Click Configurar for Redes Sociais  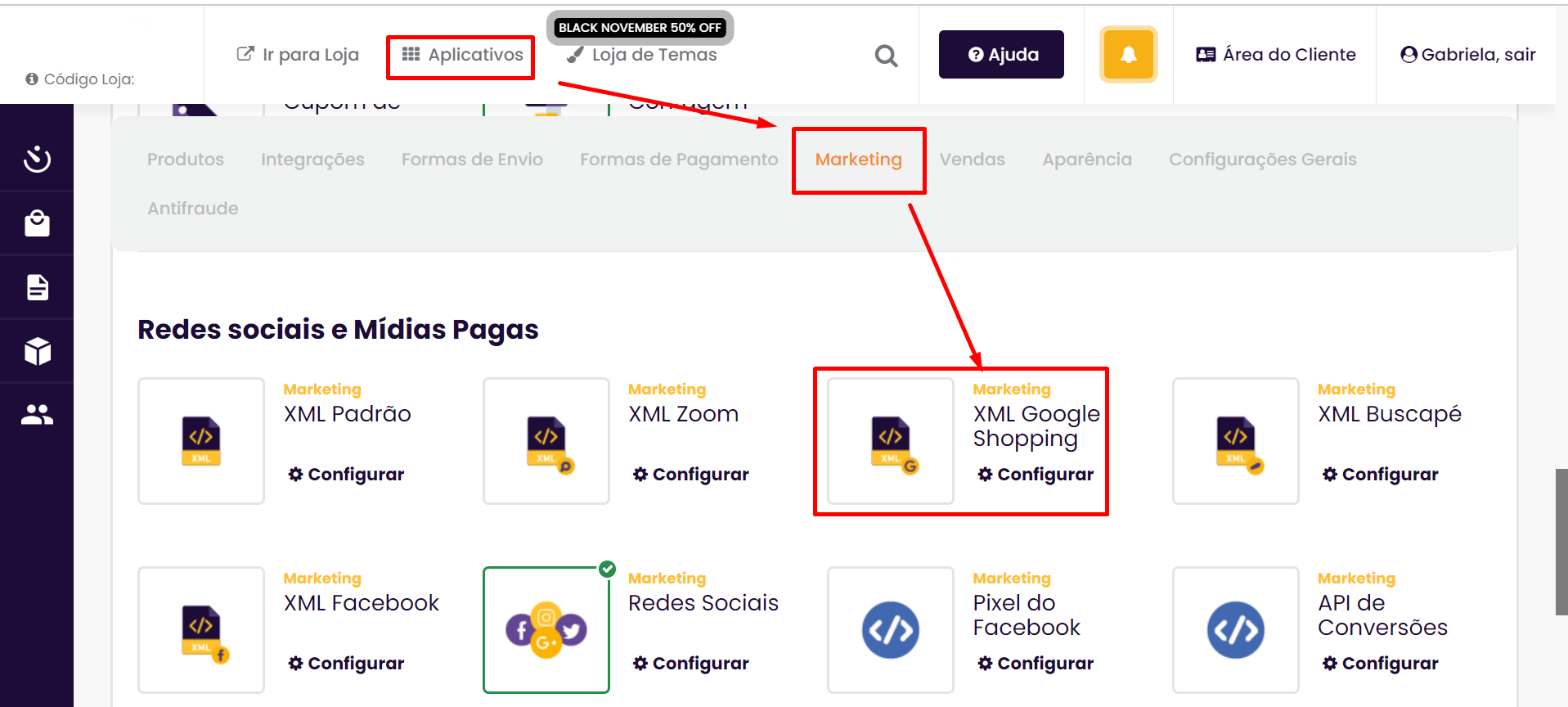[691, 664]
